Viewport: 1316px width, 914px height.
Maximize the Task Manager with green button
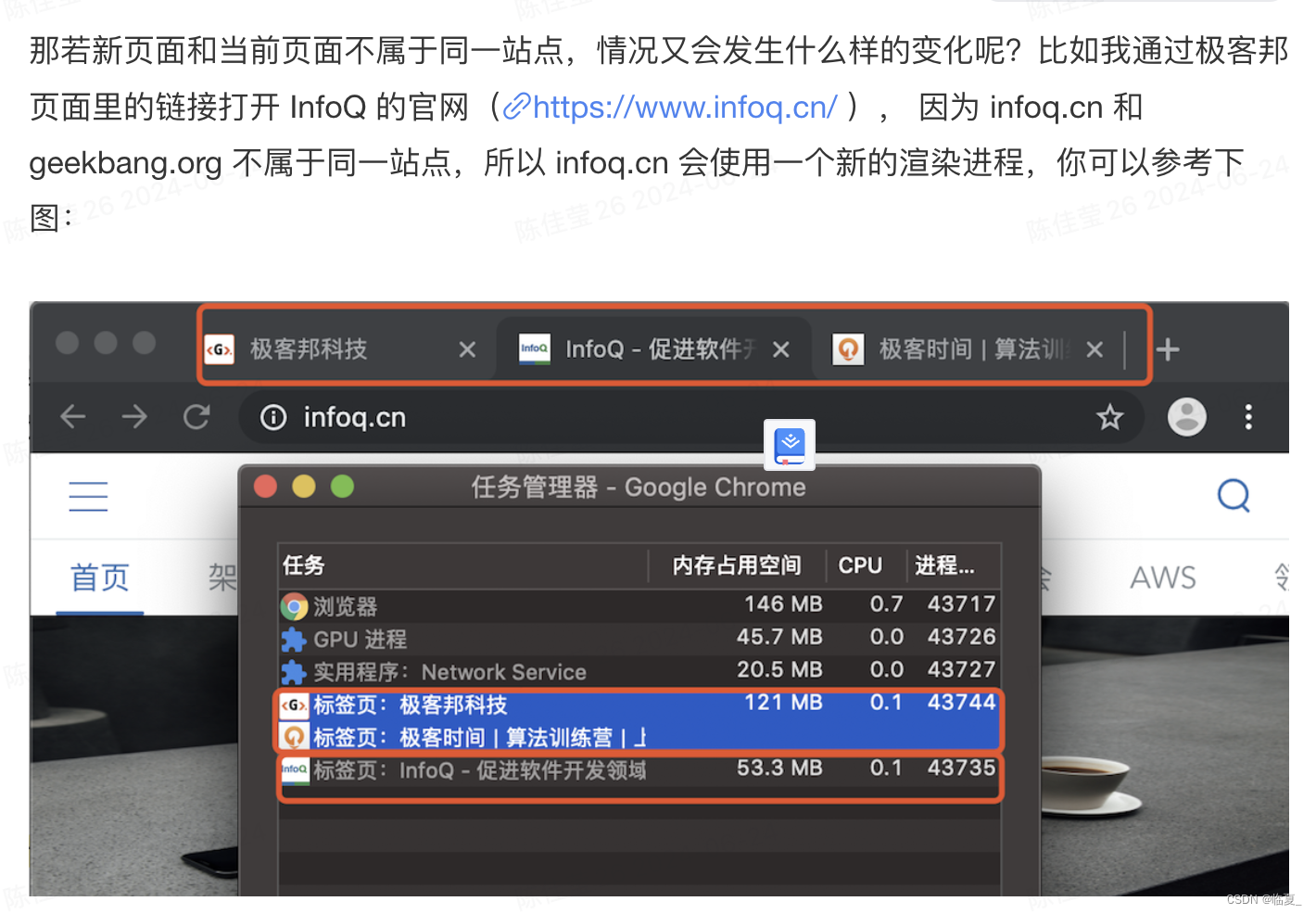coord(343,487)
